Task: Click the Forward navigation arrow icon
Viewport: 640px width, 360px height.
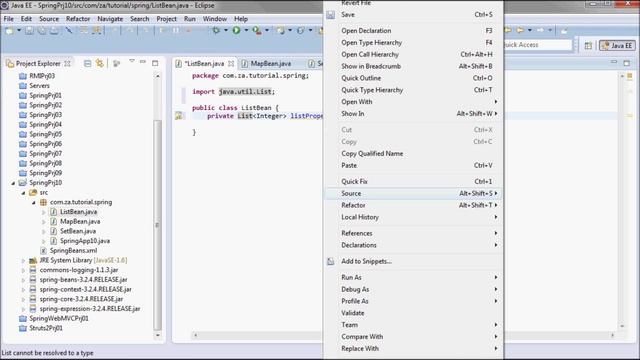Action: click(540, 30)
